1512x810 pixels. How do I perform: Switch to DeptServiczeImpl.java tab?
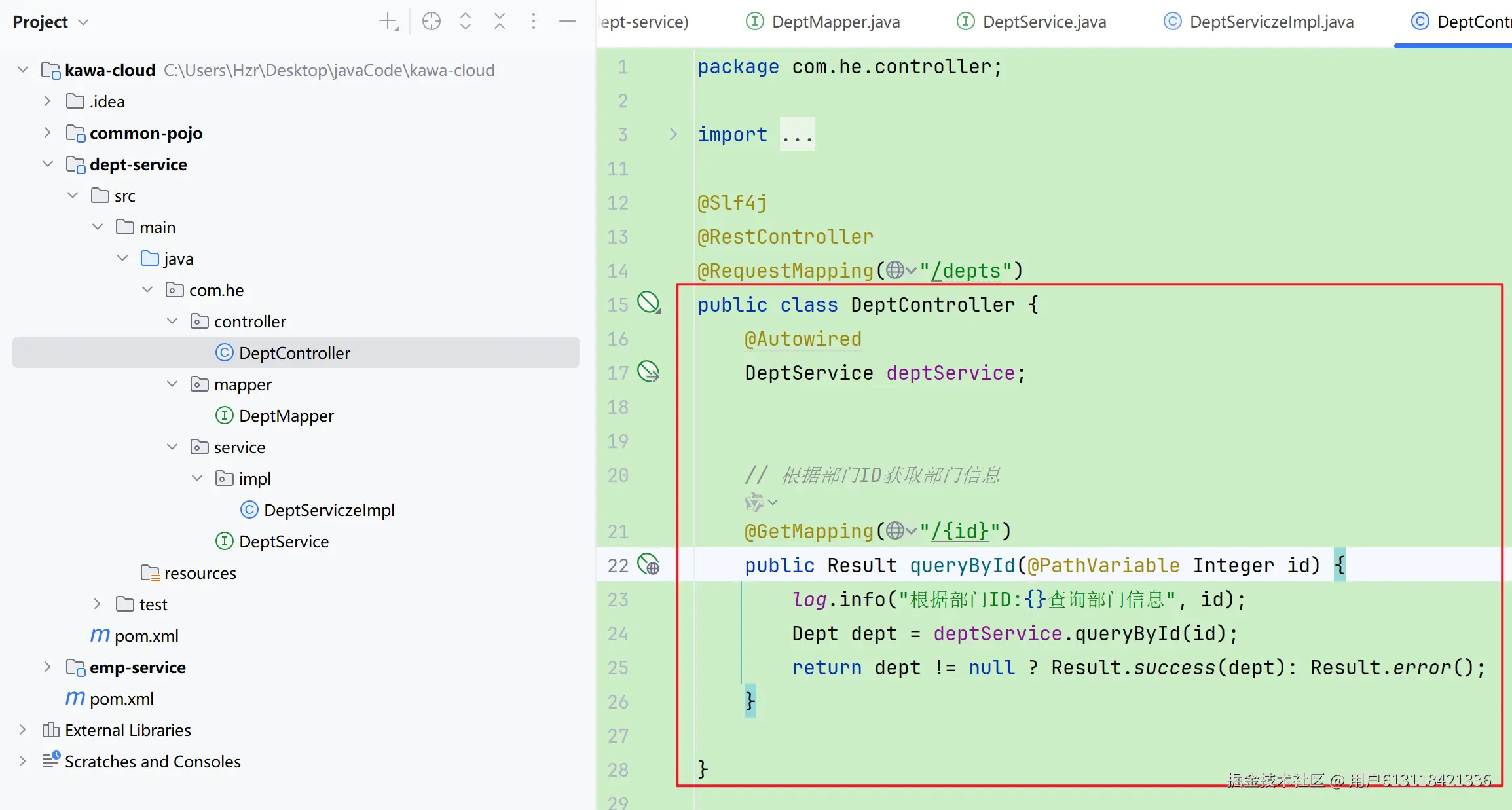1270,22
